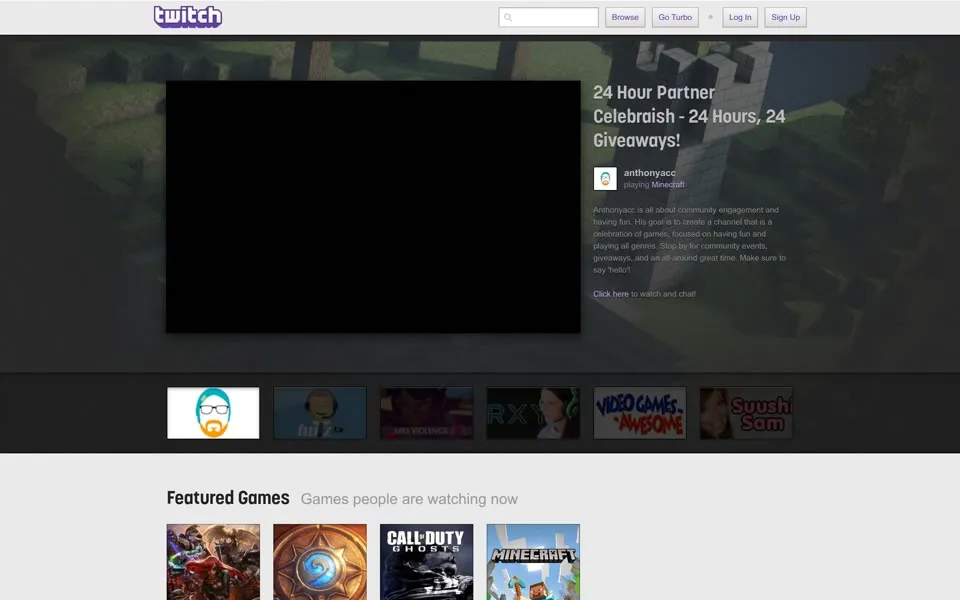Open the 24 Hour Partner Celebraish stream title
Screen dimensions: 960x600
coord(689,116)
